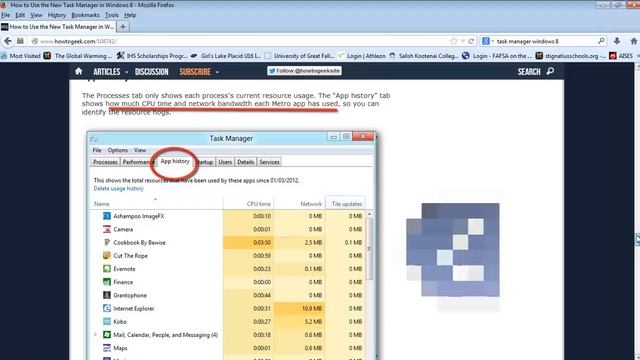Click the Internet Explorer icon in the list

[107, 308]
